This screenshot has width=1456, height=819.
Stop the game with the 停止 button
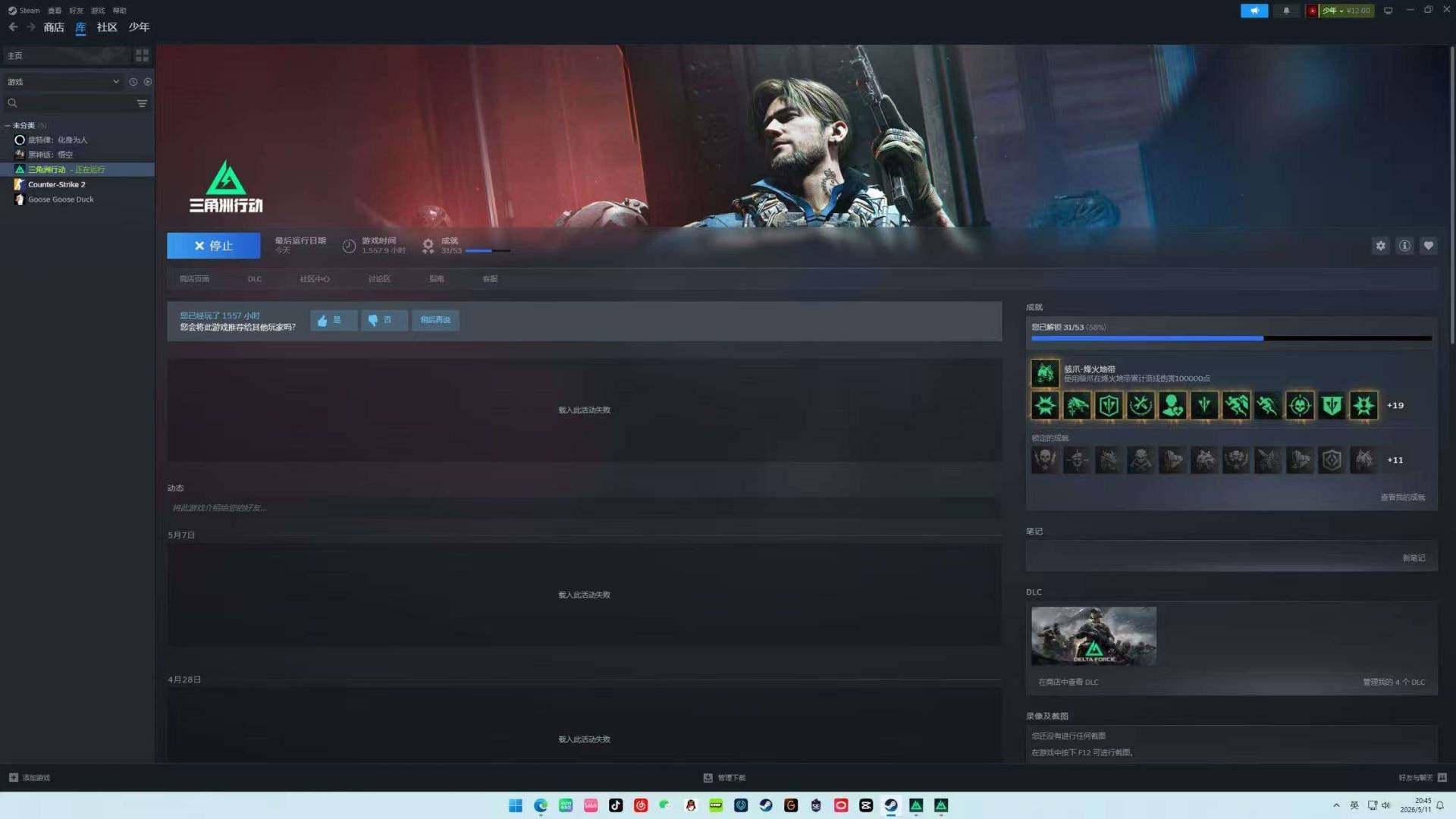(x=213, y=246)
